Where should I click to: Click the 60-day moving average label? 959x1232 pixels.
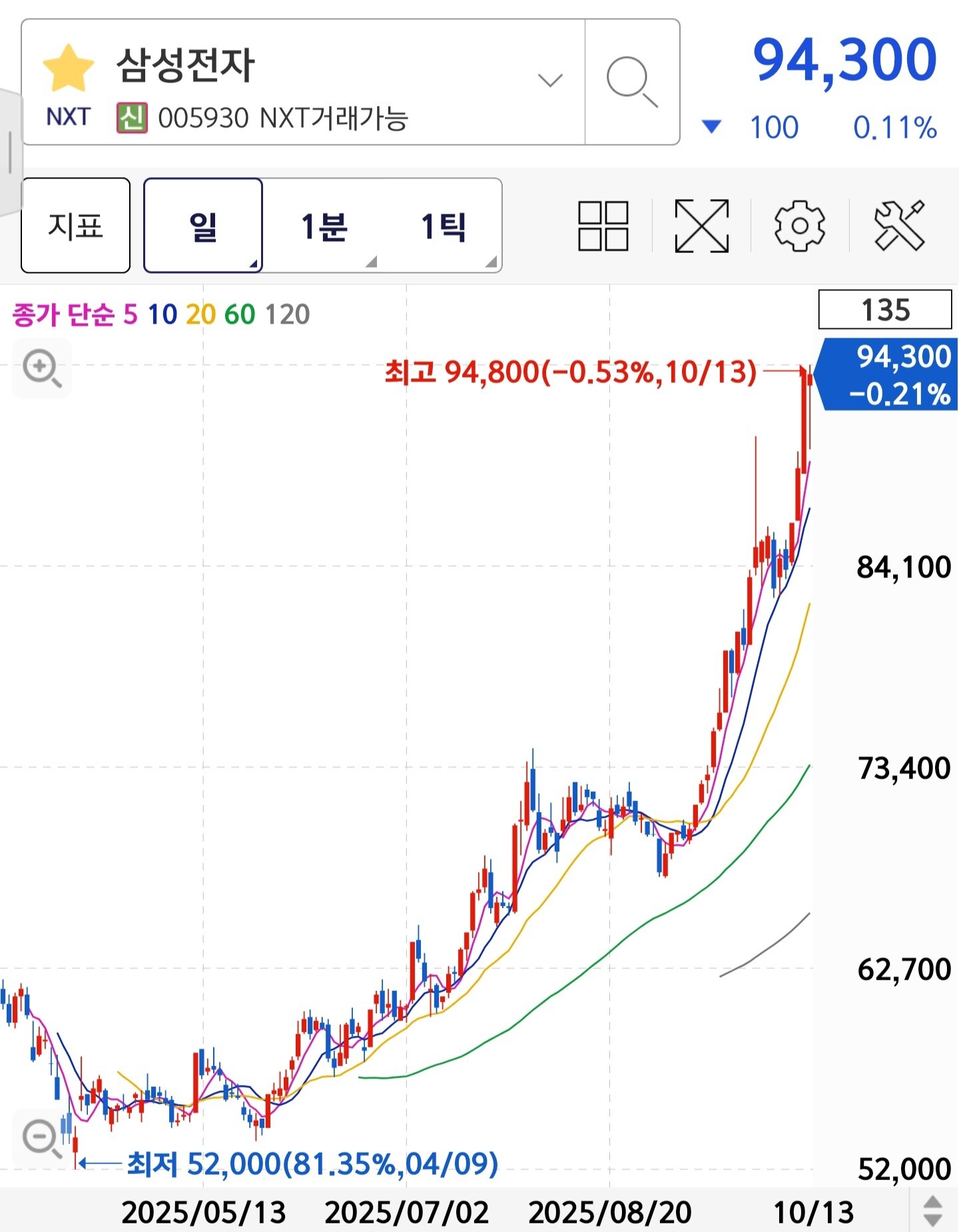(240, 314)
